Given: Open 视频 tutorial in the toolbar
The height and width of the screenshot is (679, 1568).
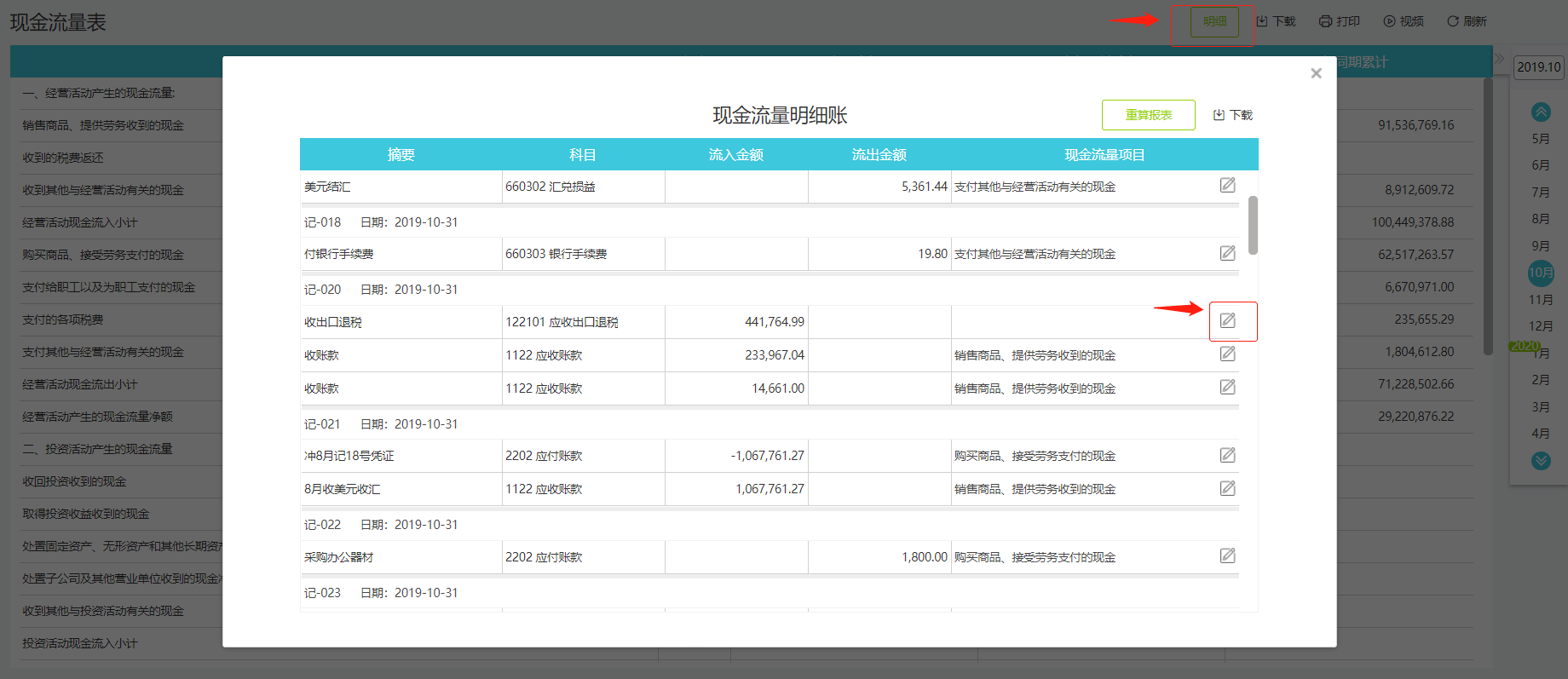Looking at the screenshot, I should tap(1404, 21).
